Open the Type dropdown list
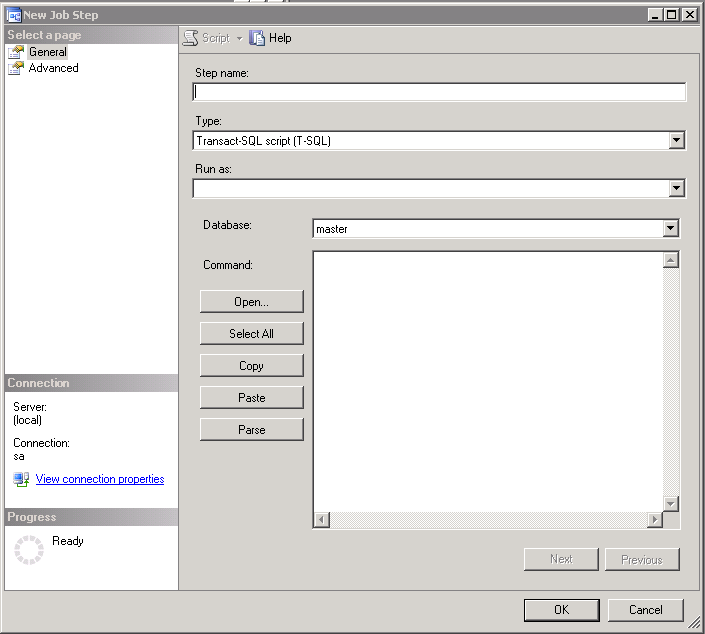The image size is (705, 634). pos(676,140)
